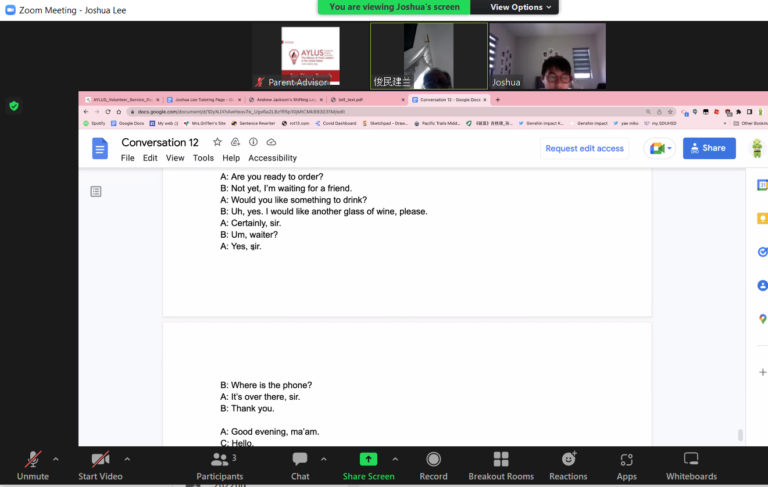Open the View Options dropdown

[x=520, y=7]
